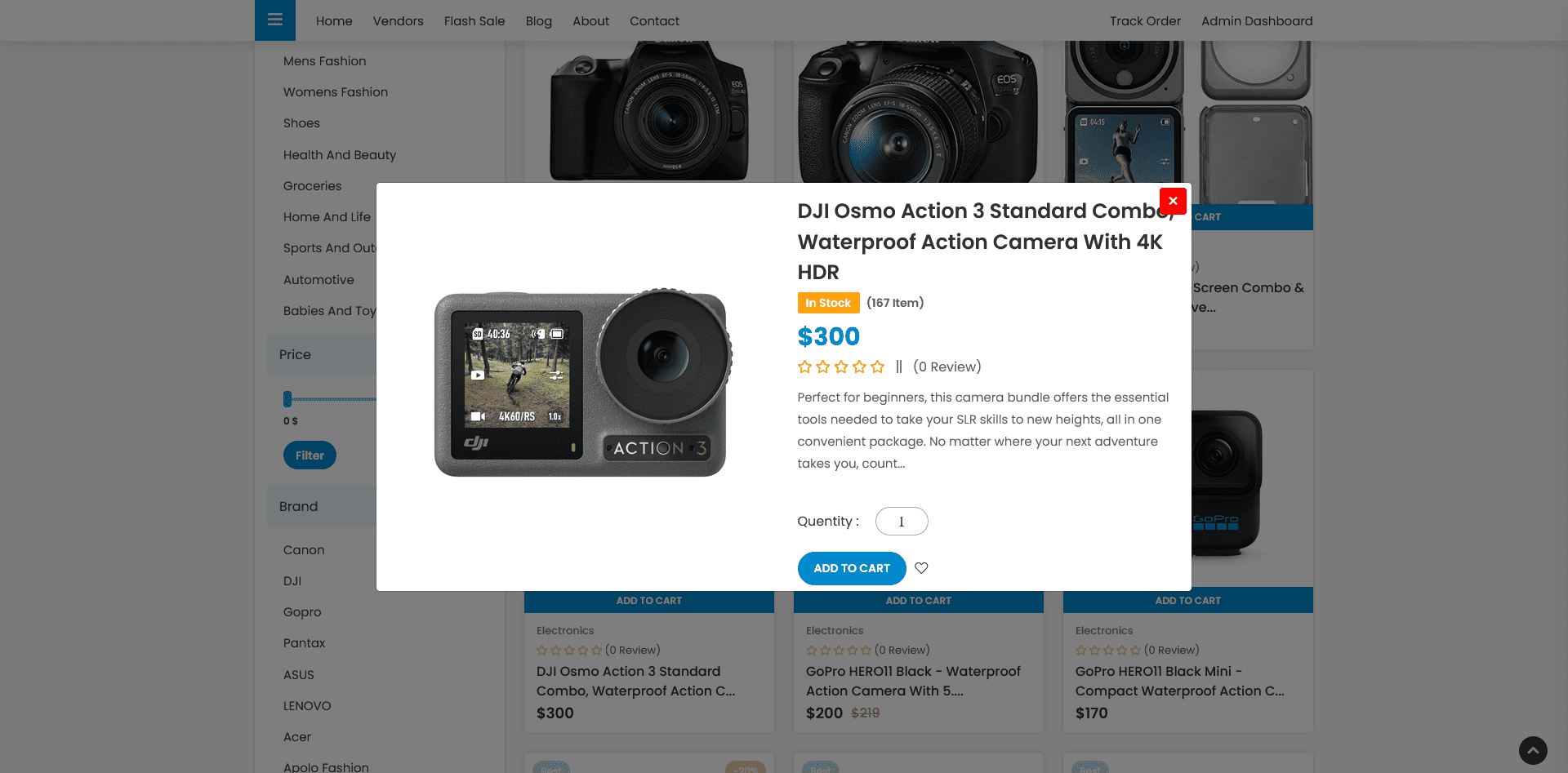The width and height of the screenshot is (1568, 773).
Task: Select Canon brand filter
Action: pyautogui.click(x=304, y=550)
